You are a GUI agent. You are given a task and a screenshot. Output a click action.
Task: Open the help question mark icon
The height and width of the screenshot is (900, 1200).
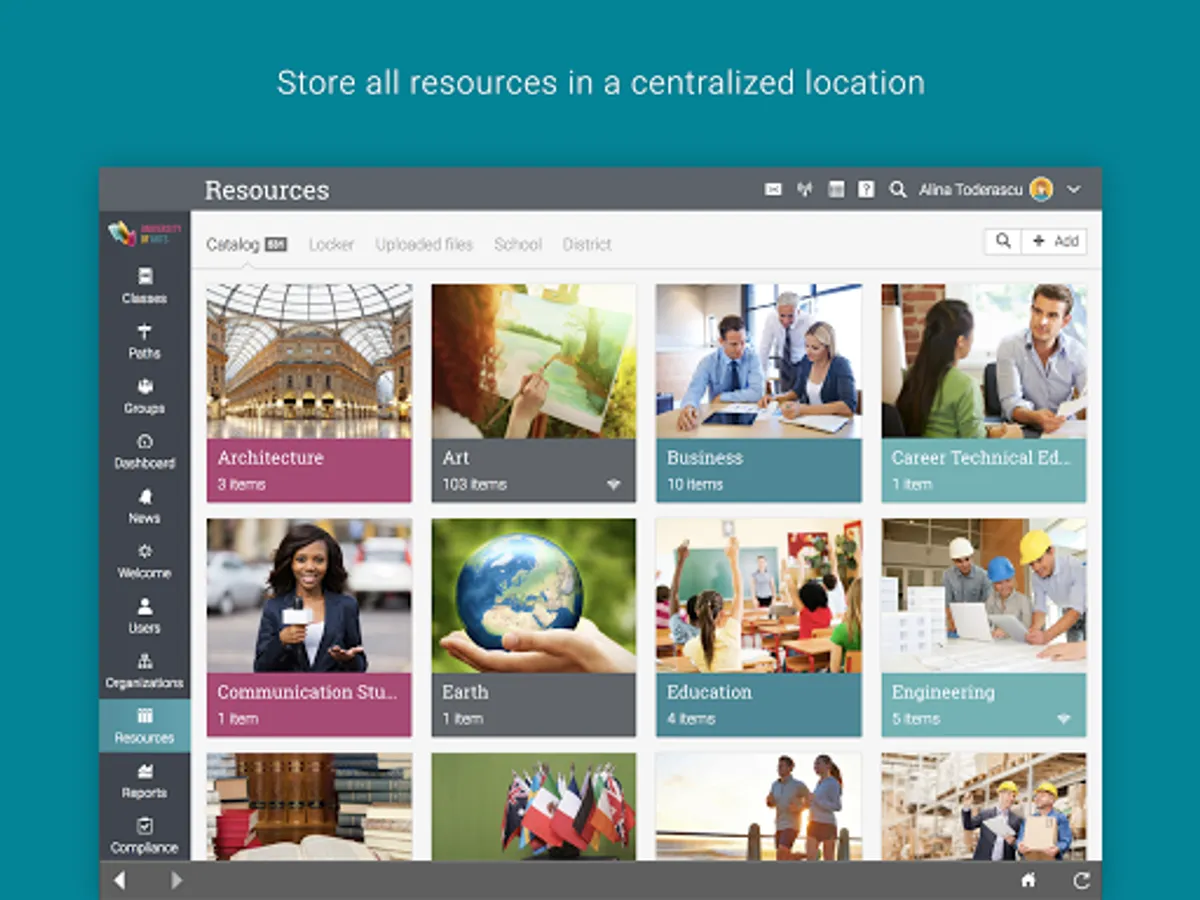pos(866,189)
